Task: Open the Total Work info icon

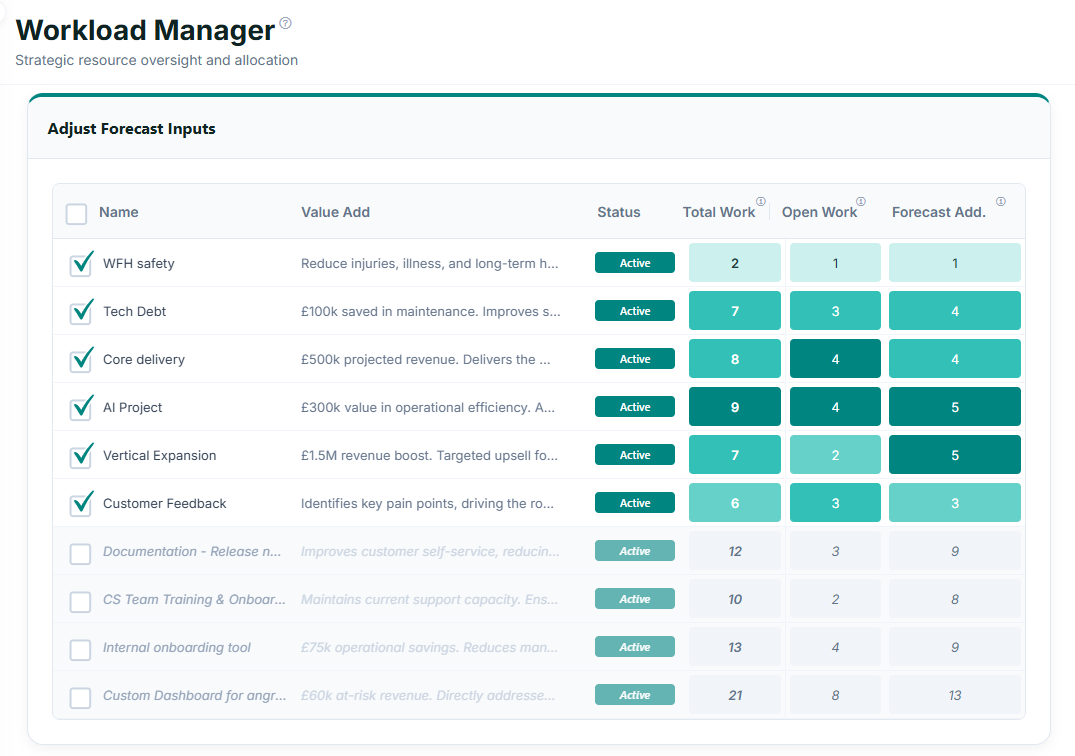Action: click(x=761, y=202)
